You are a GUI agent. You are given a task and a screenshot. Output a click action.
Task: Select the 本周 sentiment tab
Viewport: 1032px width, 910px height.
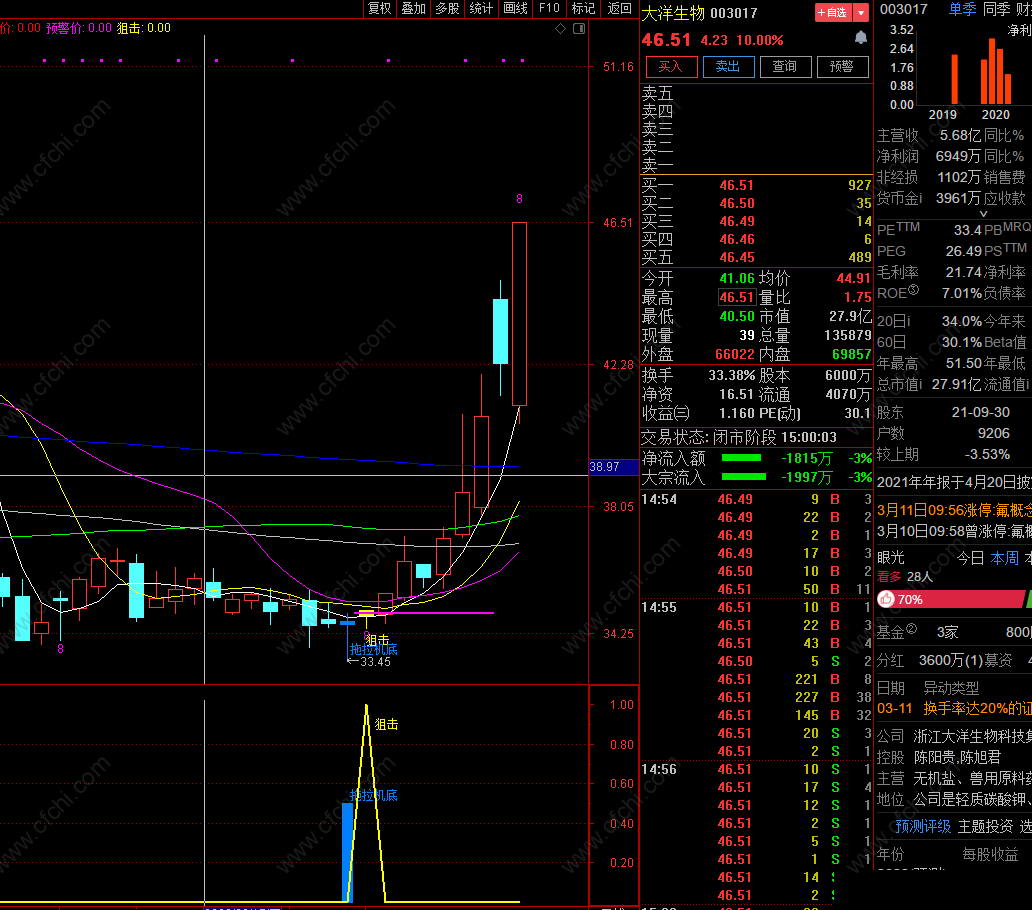1004,558
